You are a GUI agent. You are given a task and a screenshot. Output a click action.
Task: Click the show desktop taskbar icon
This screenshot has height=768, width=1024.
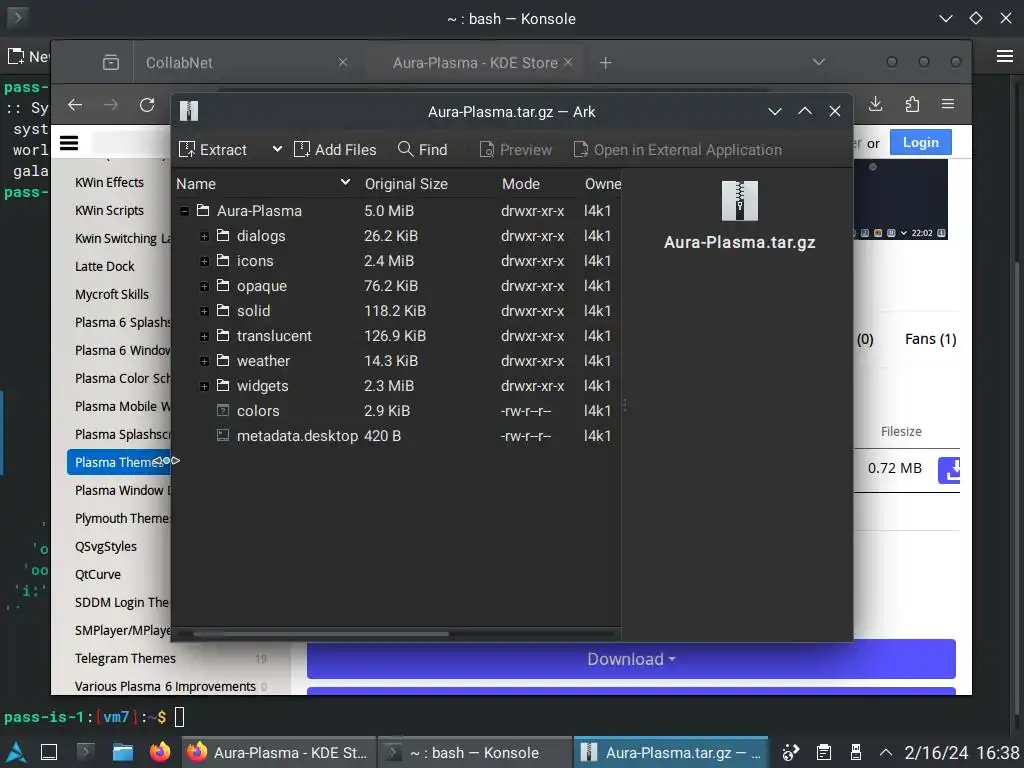49,752
